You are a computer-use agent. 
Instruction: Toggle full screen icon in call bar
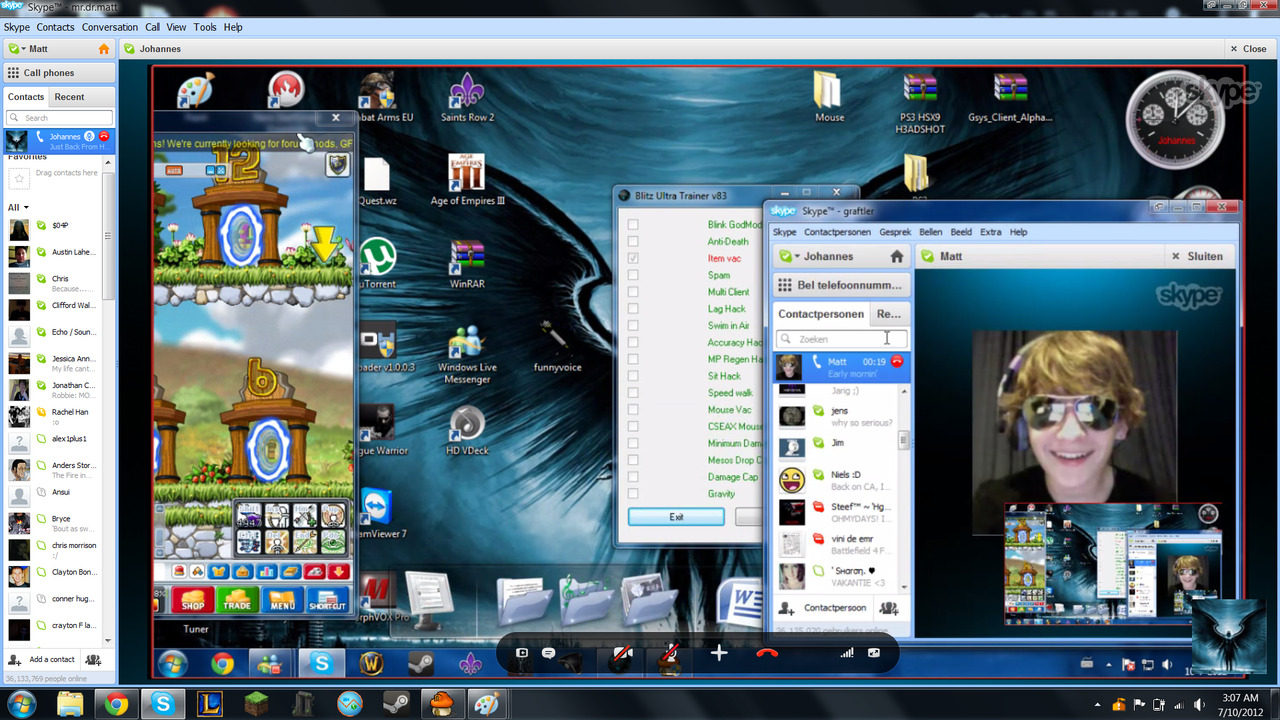click(x=874, y=653)
